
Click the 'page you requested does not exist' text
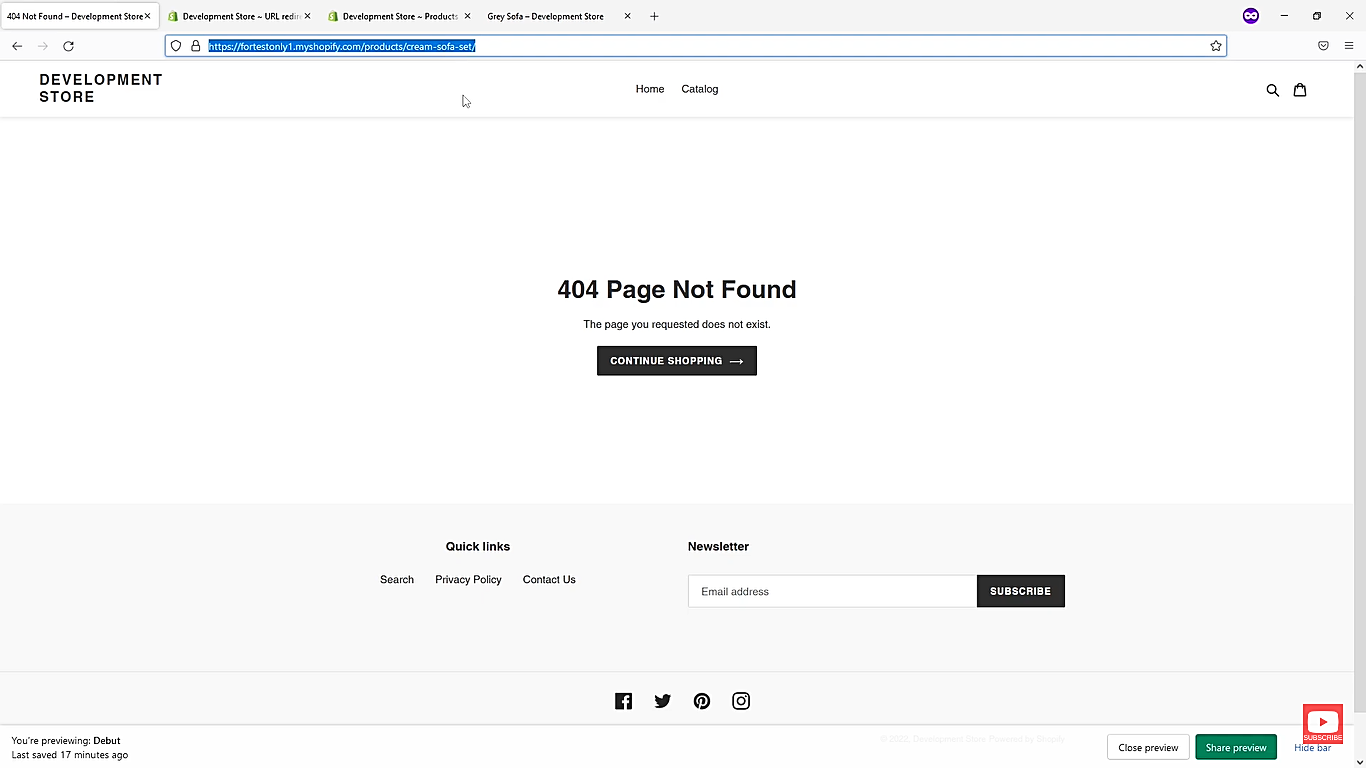point(677,324)
